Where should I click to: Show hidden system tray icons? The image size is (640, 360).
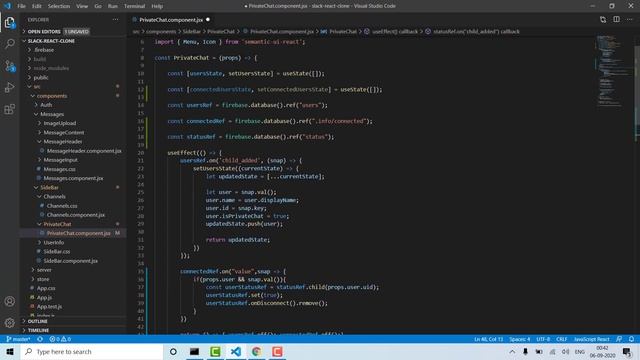pos(512,352)
